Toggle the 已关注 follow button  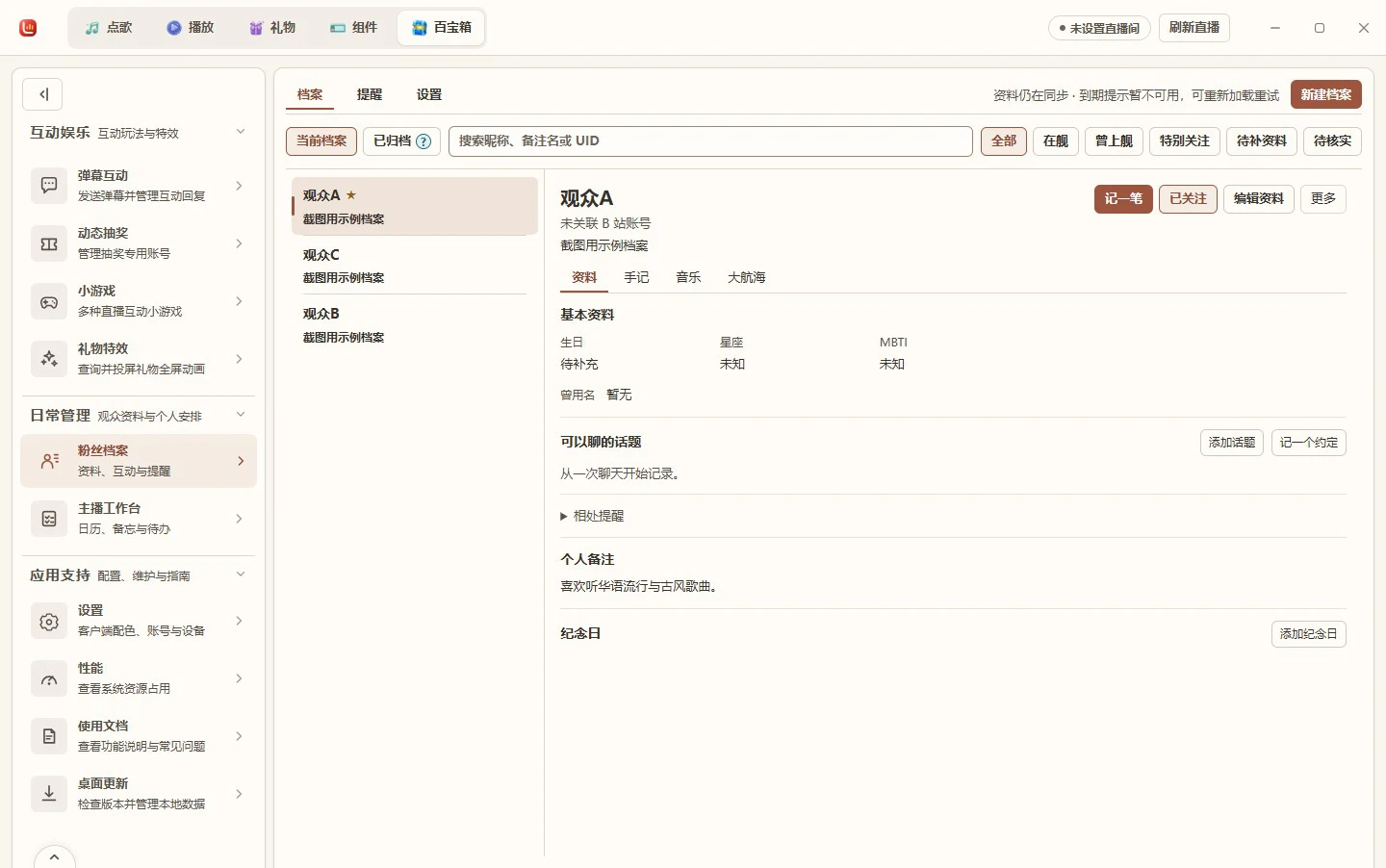1188,198
